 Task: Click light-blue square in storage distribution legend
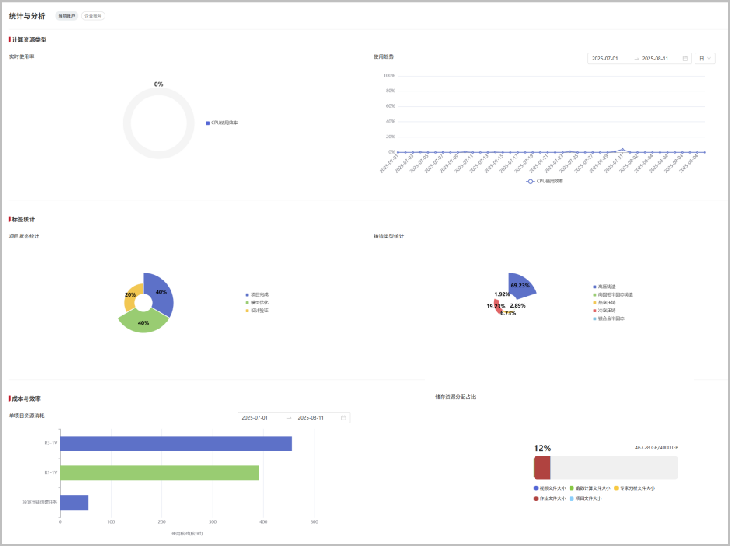(571, 497)
